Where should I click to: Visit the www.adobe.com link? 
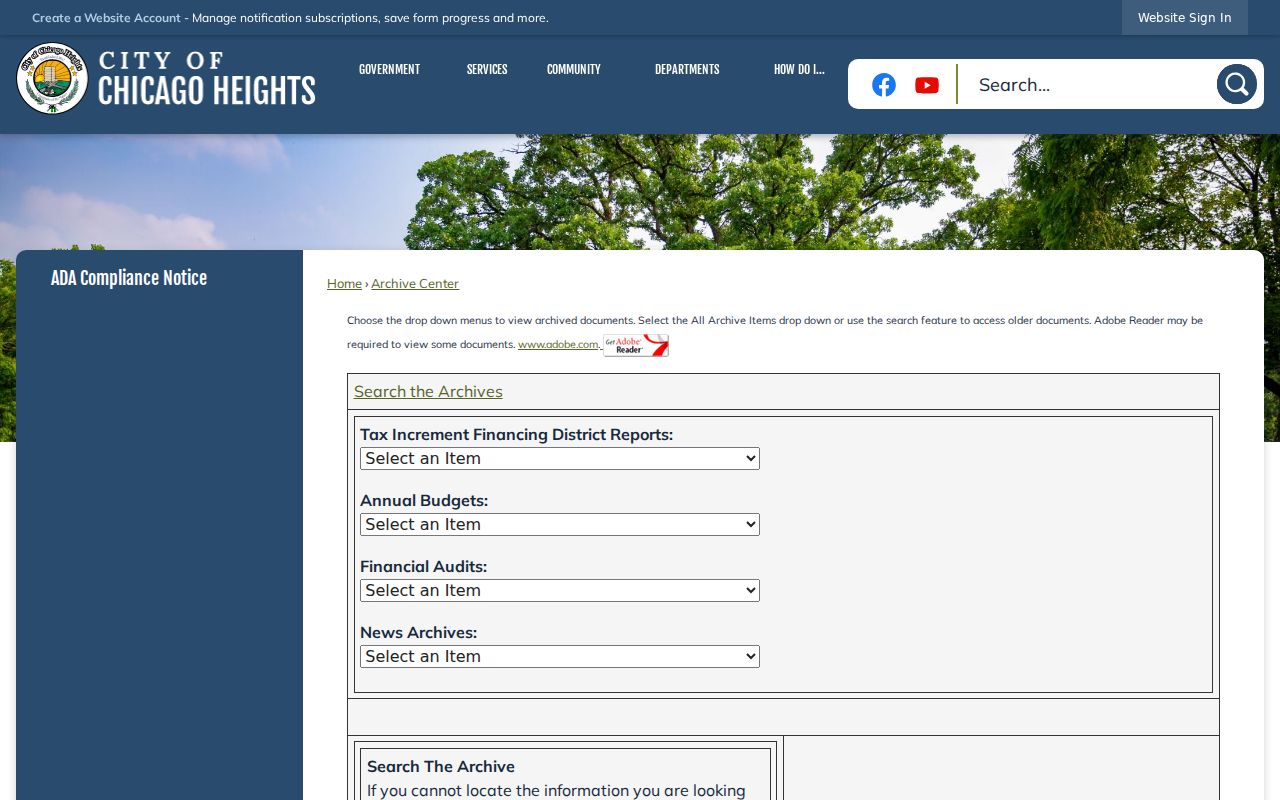(558, 345)
